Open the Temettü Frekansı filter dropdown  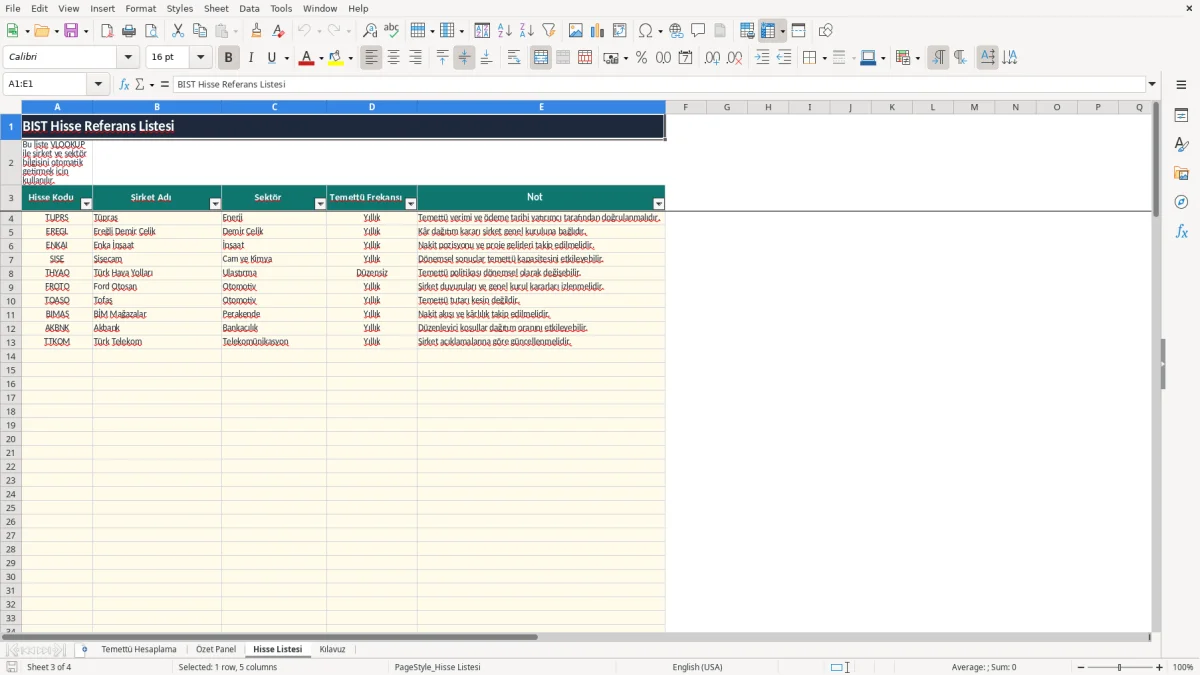410,204
